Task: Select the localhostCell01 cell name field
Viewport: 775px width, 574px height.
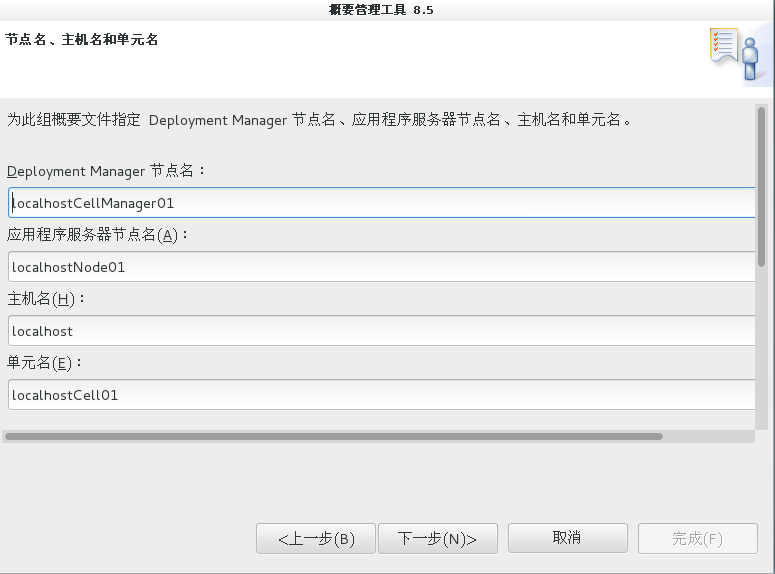Action: pos(382,395)
